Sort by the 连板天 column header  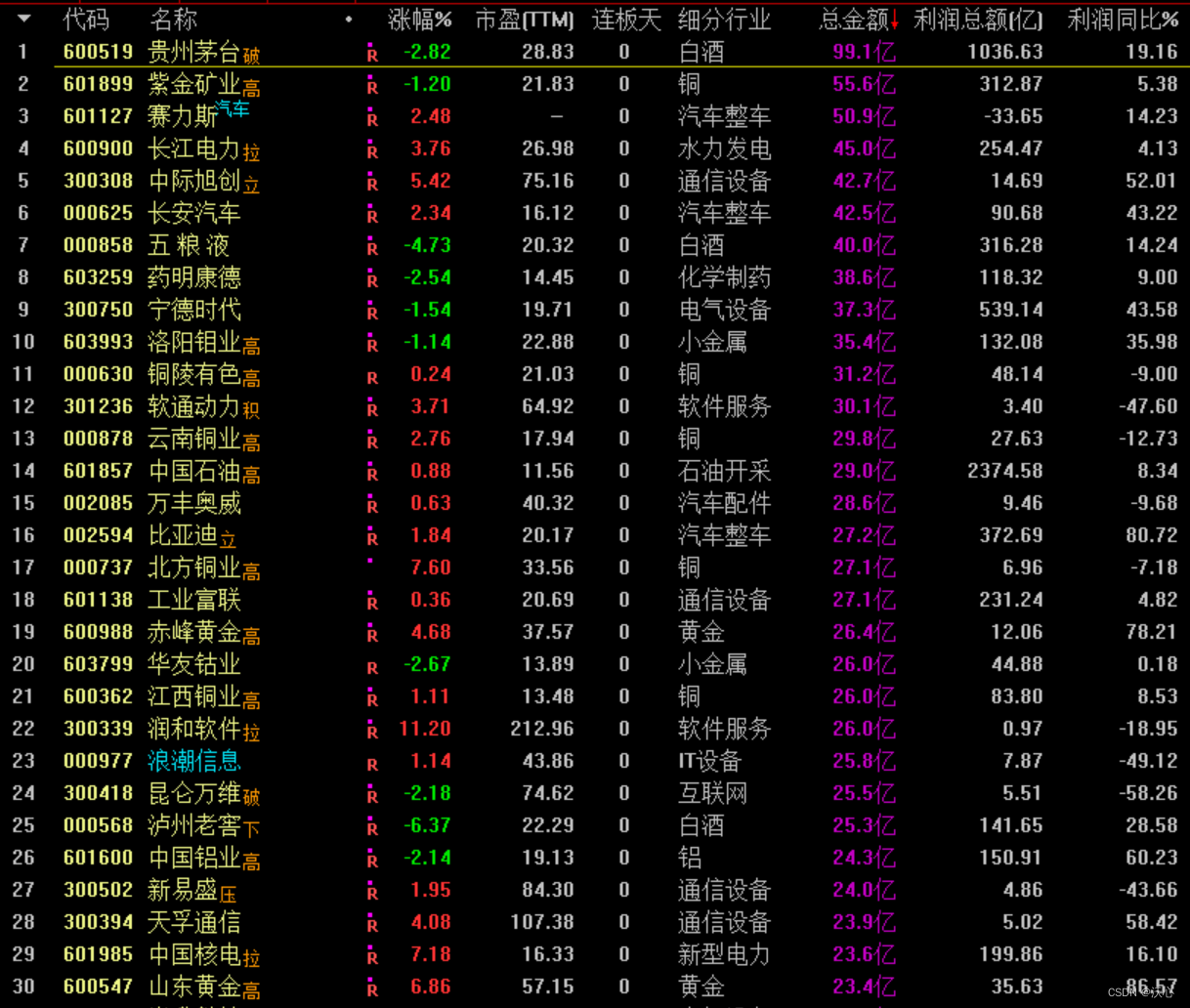tap(626, 19)
